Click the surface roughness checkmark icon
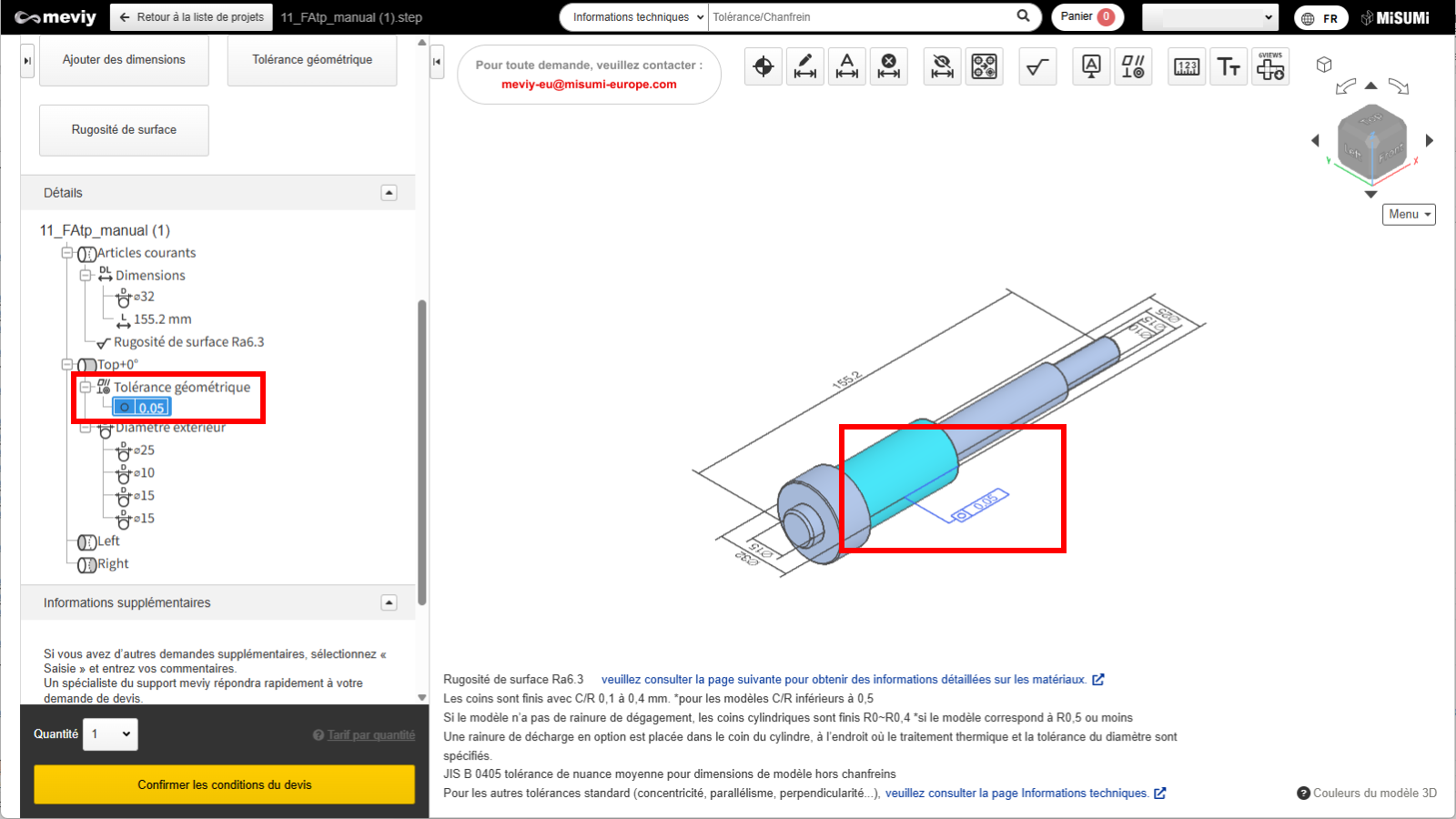The image size is (1456, 819). click(x=1037, y=66)
